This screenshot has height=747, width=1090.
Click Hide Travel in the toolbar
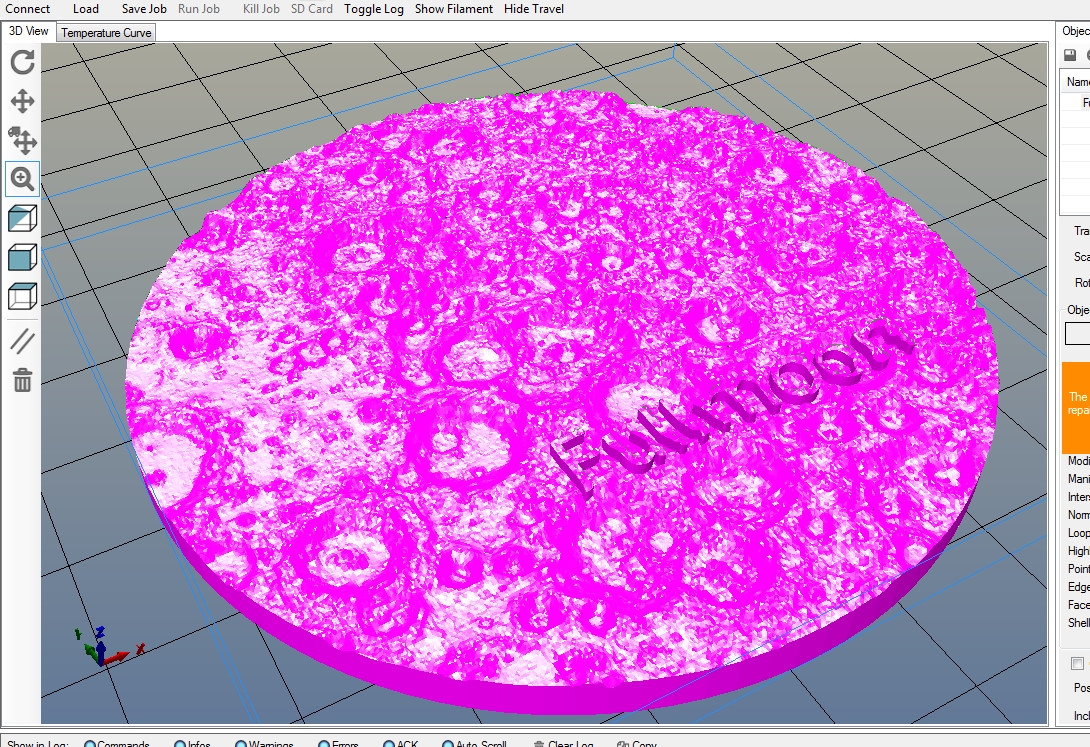(534, 9)
